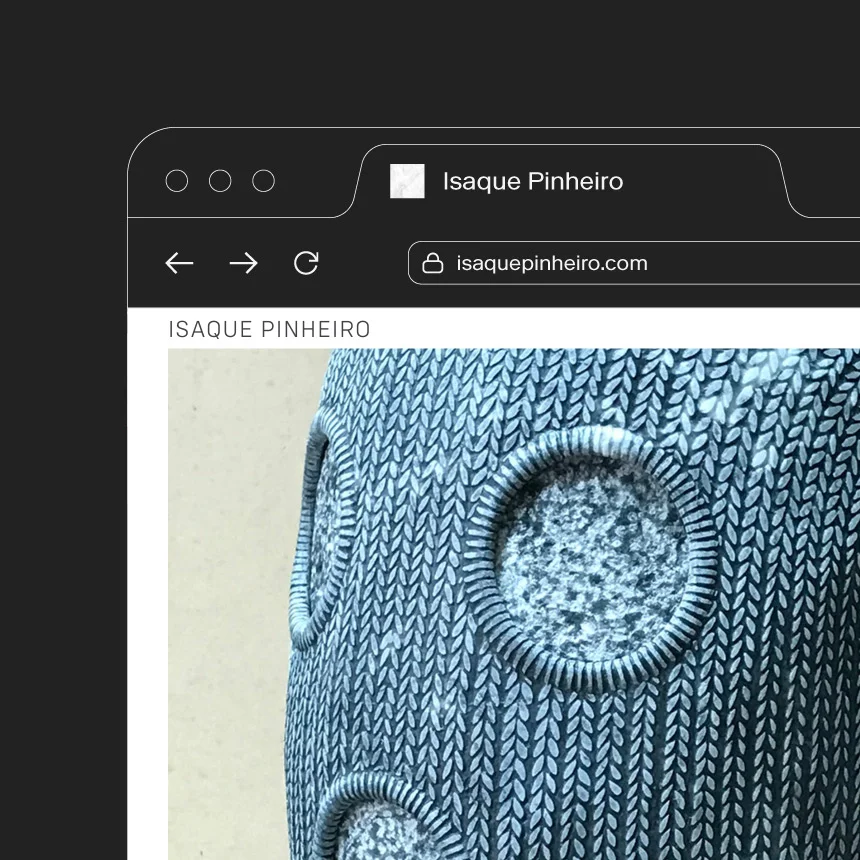Click the browser back arrow
The image size is (860, 860).
tap(179, 263)
